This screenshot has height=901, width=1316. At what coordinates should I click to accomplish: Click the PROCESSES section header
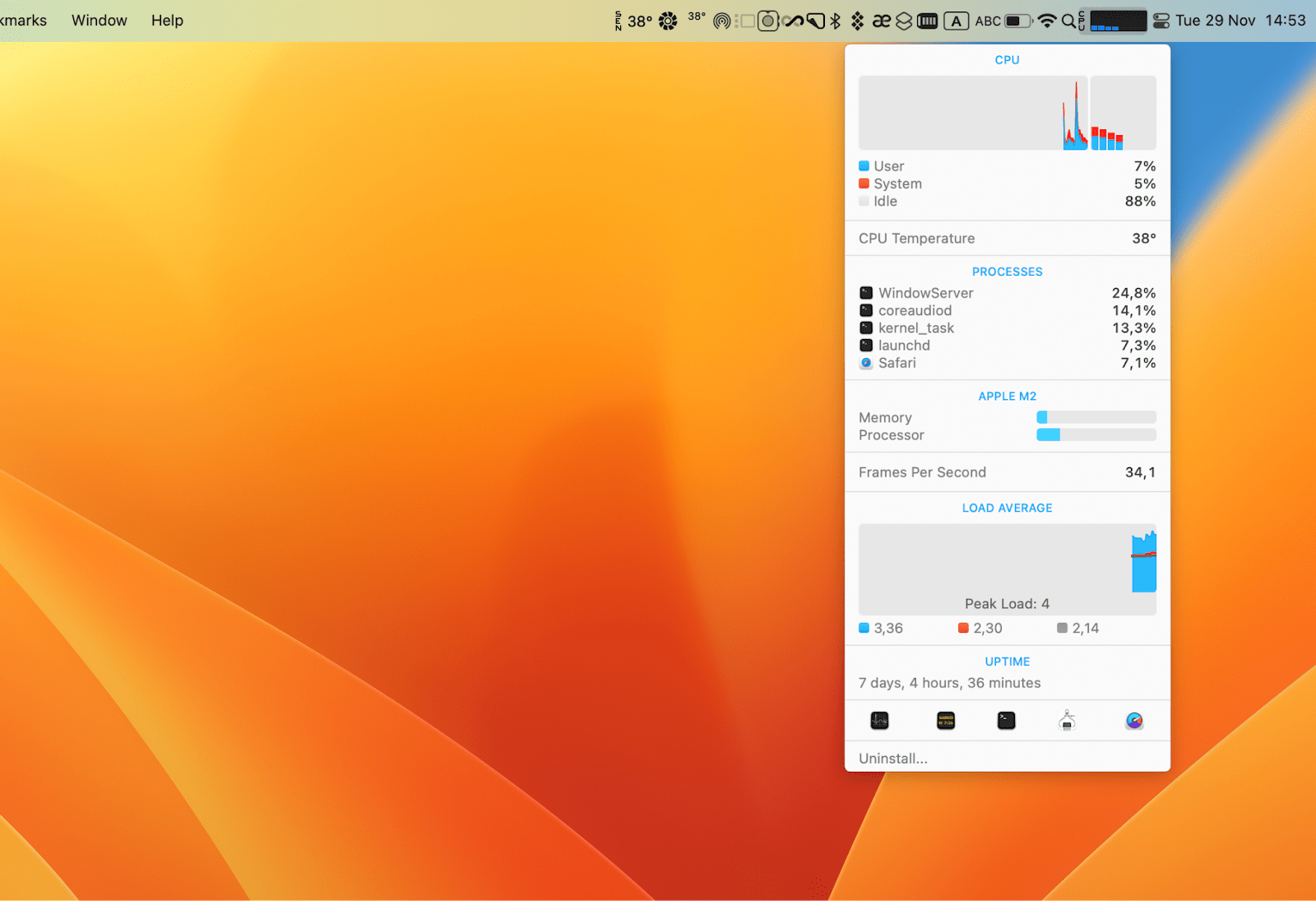pyautogui.click(x=1008, y=272)
